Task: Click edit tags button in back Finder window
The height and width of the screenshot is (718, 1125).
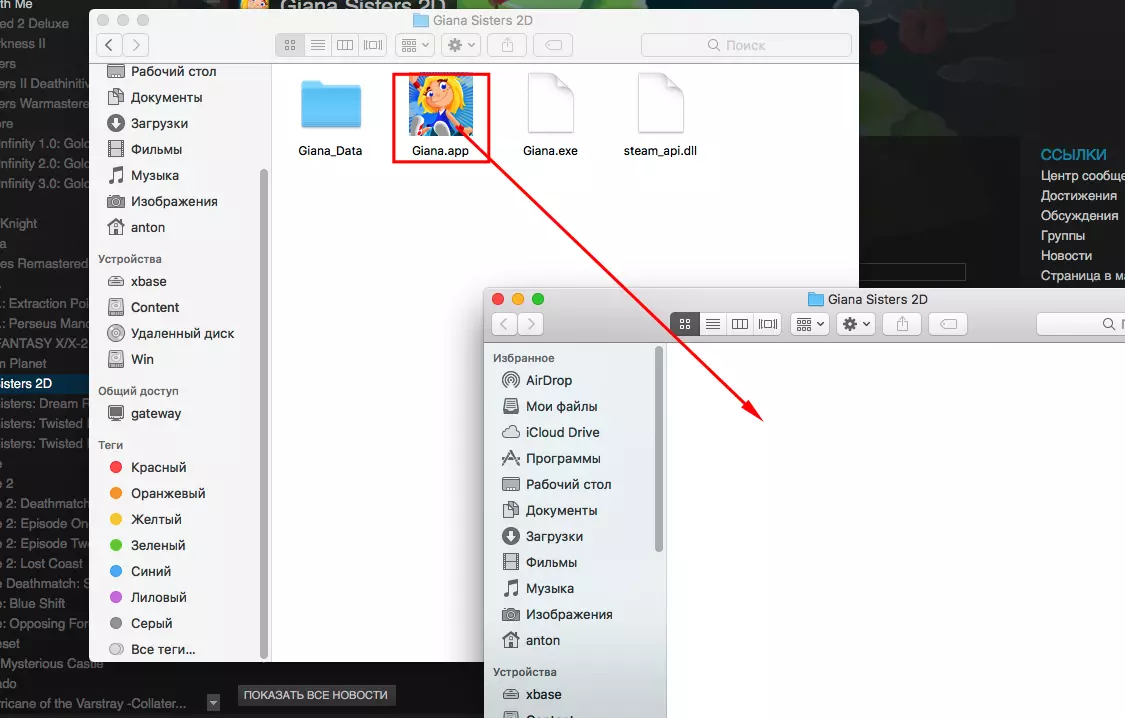Action: click(x=553, y=45)
